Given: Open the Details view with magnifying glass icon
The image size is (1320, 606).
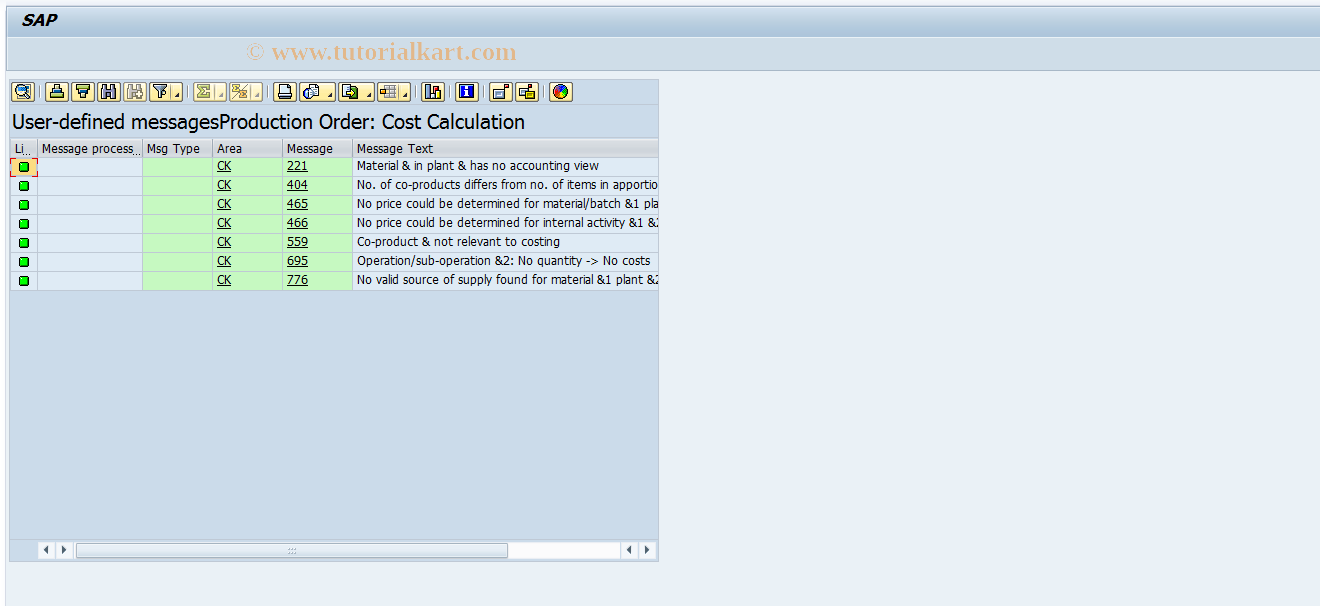Looking at the screenshot, I should coord(21,92).
